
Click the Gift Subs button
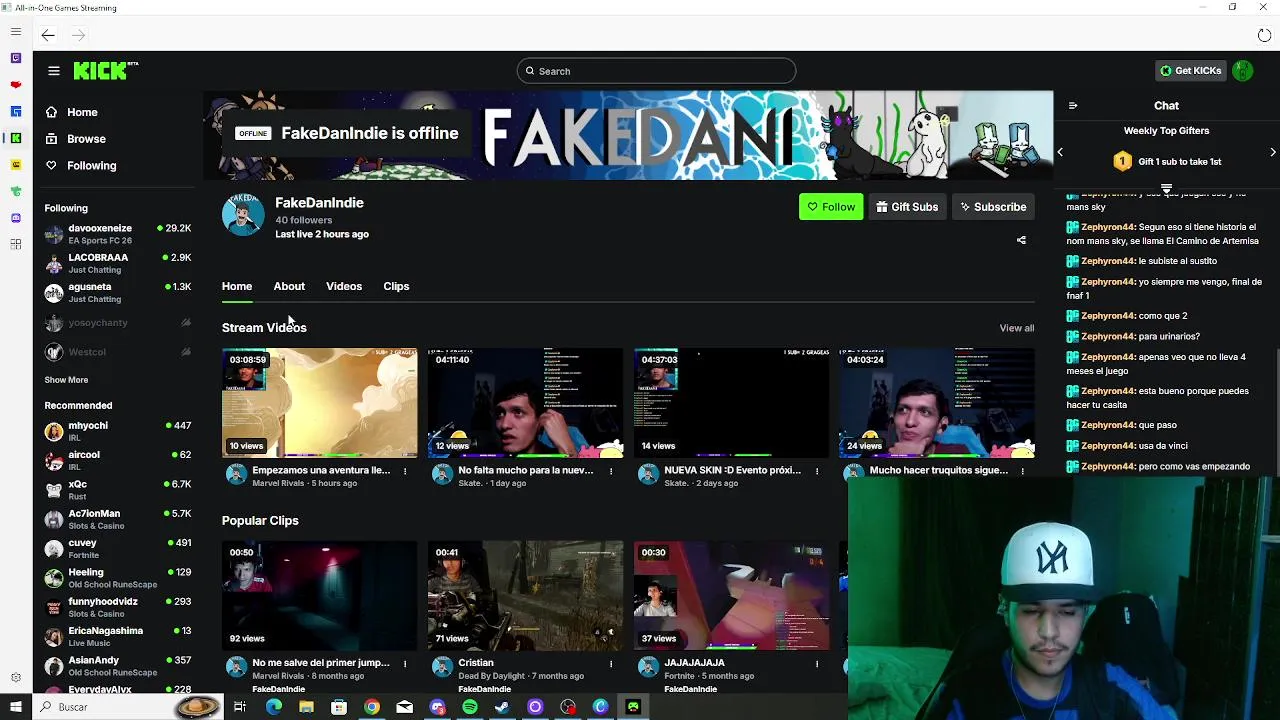click(x=907, y=207)
